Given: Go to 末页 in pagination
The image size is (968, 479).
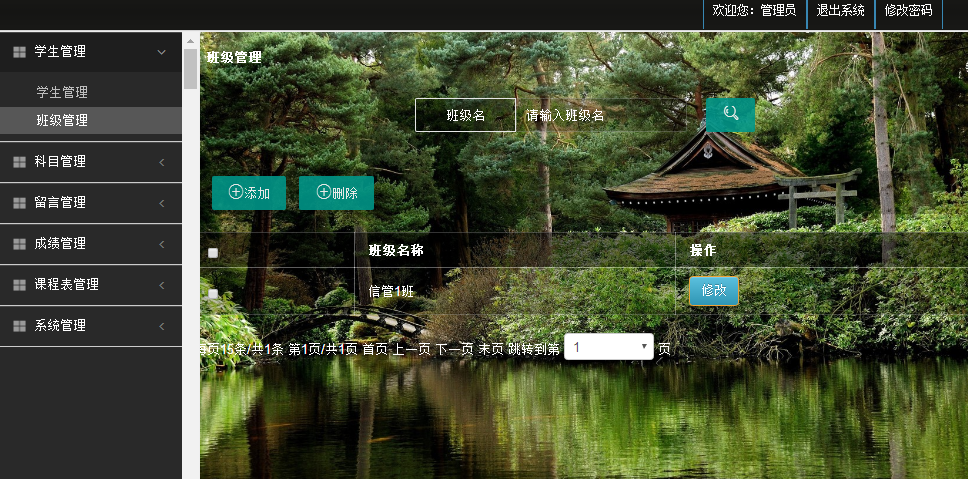Looking at the screenshot, I should (x=491, y=349).
